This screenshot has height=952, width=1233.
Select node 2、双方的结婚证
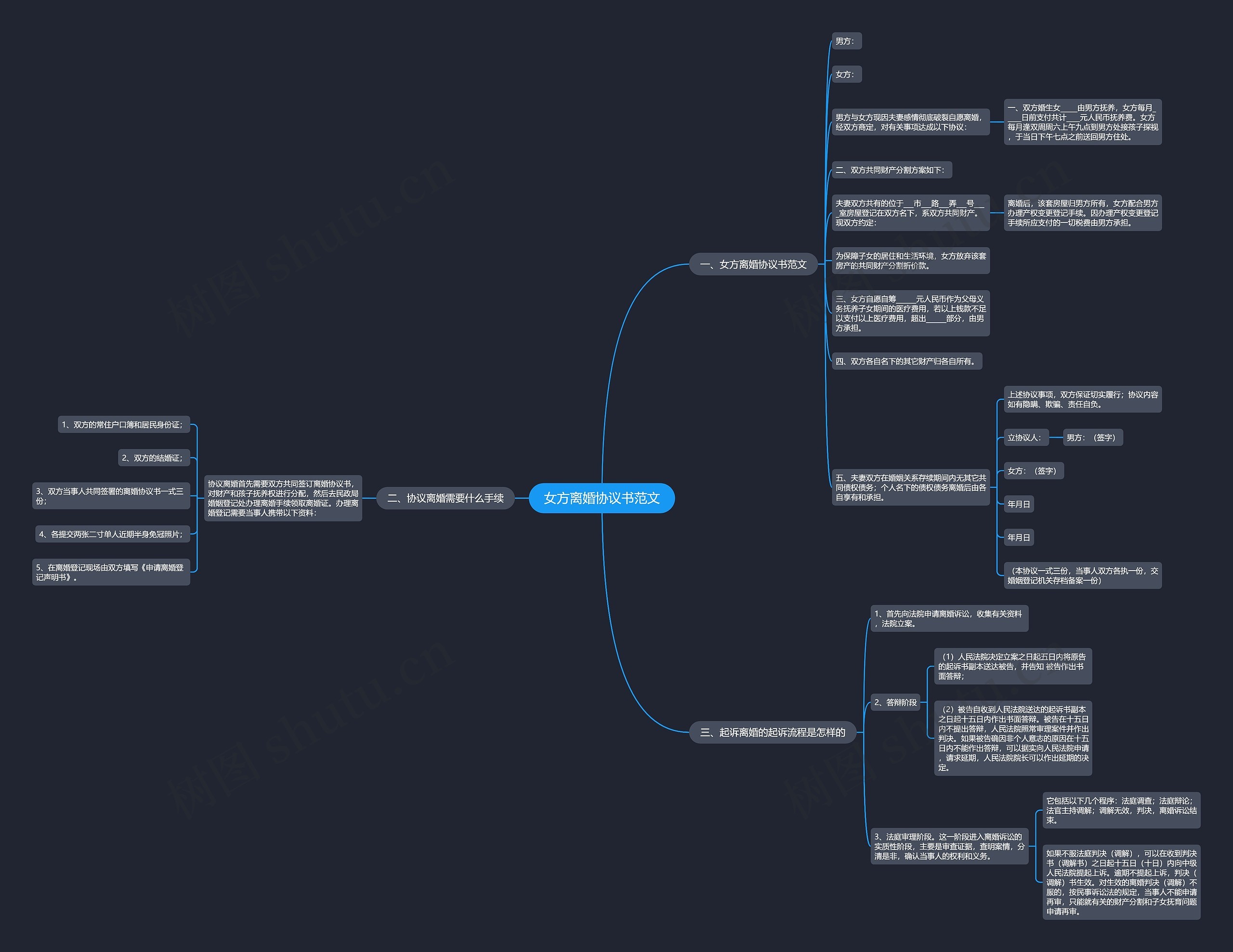[154, 457]
